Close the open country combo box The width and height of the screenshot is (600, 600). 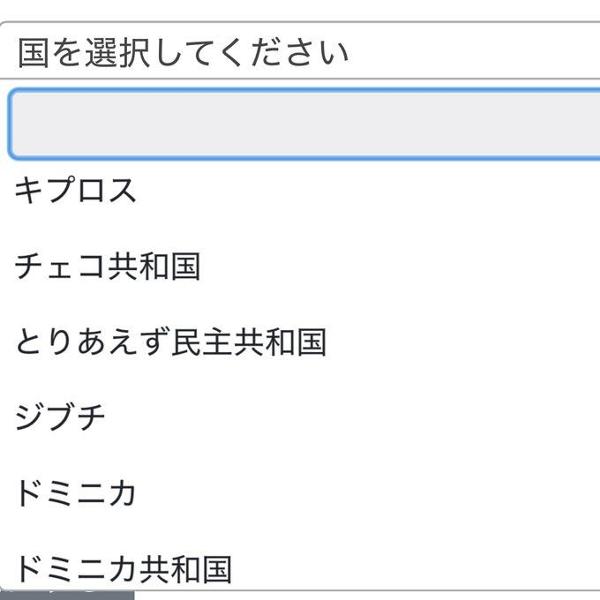click(300, 51)
